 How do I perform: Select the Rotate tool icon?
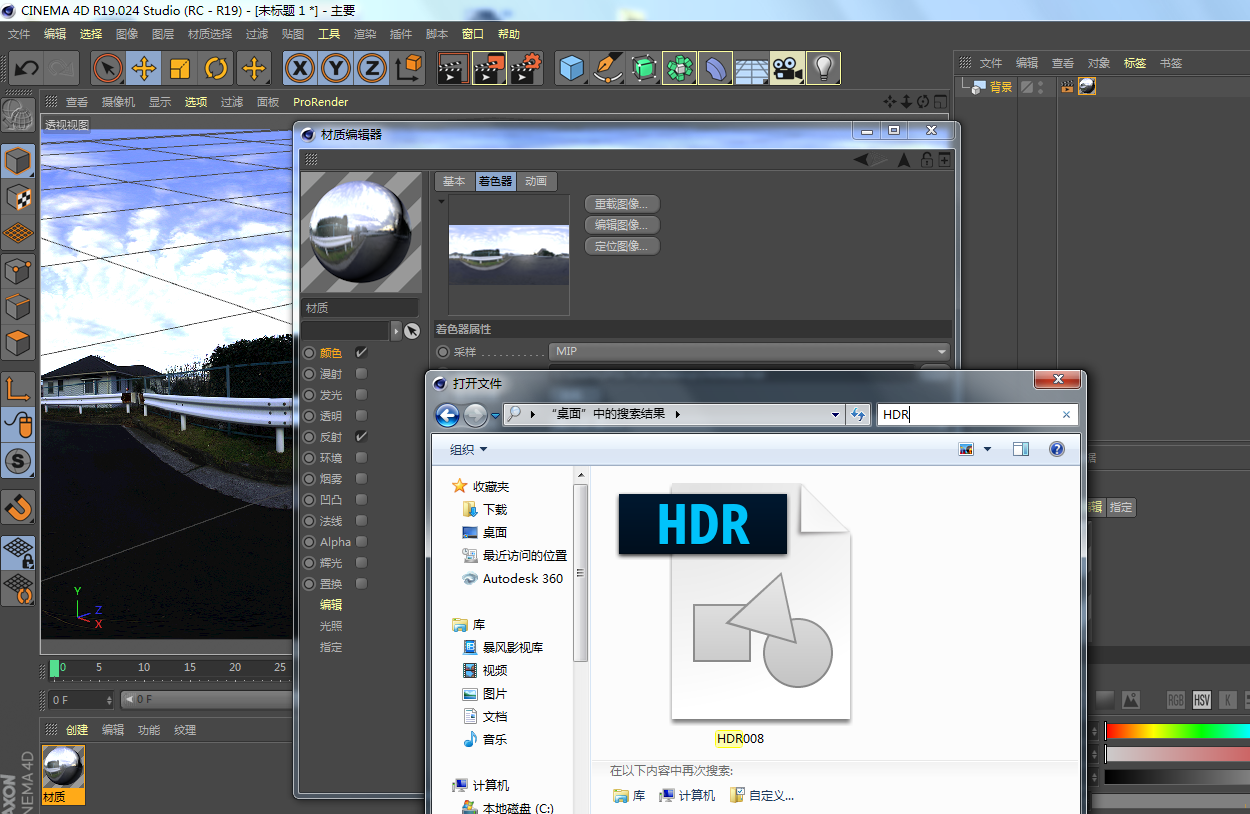click(x=216, y=69)
